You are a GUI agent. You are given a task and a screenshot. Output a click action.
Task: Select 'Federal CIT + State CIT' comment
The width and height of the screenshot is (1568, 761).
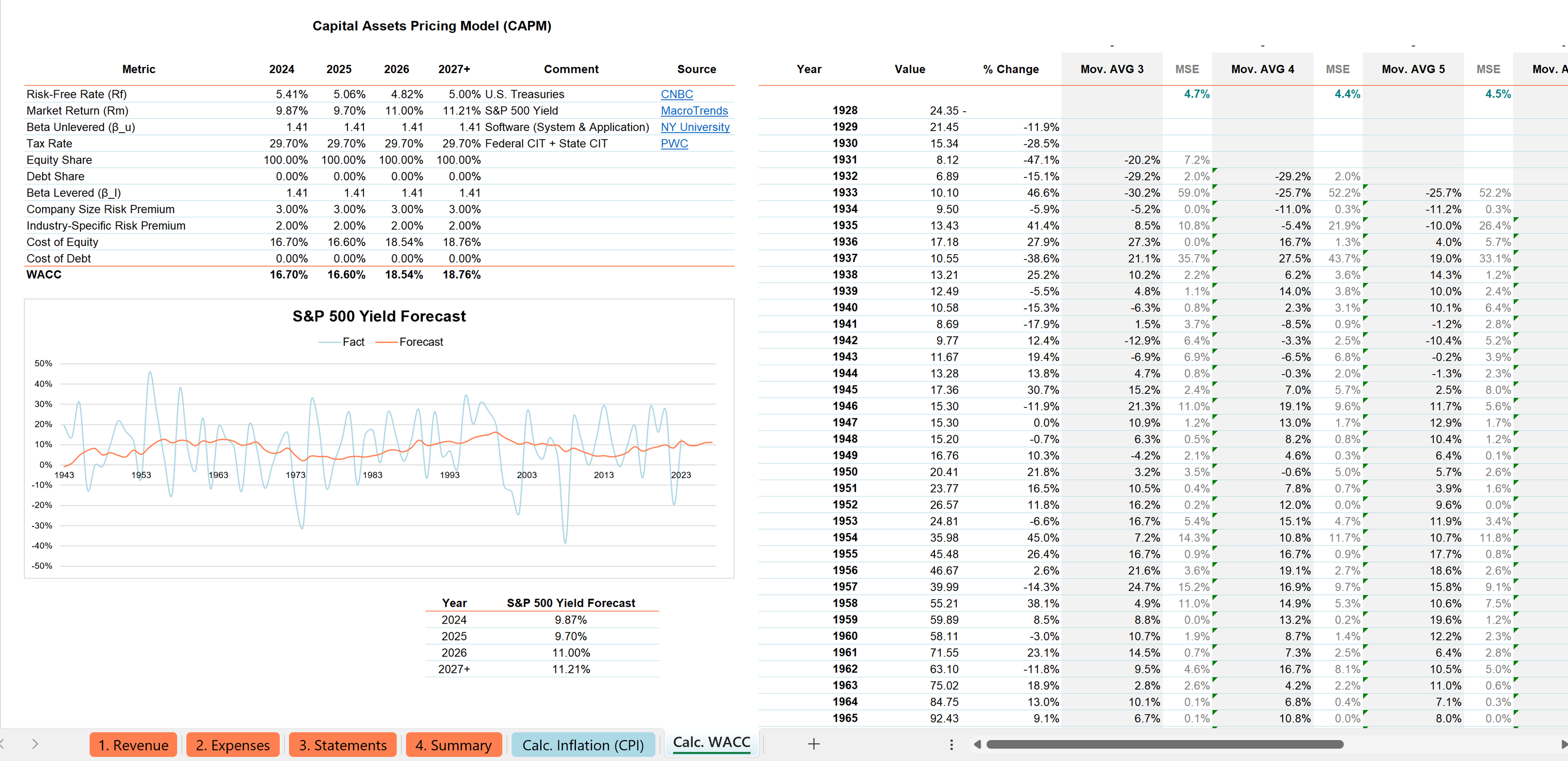(546, 143)
